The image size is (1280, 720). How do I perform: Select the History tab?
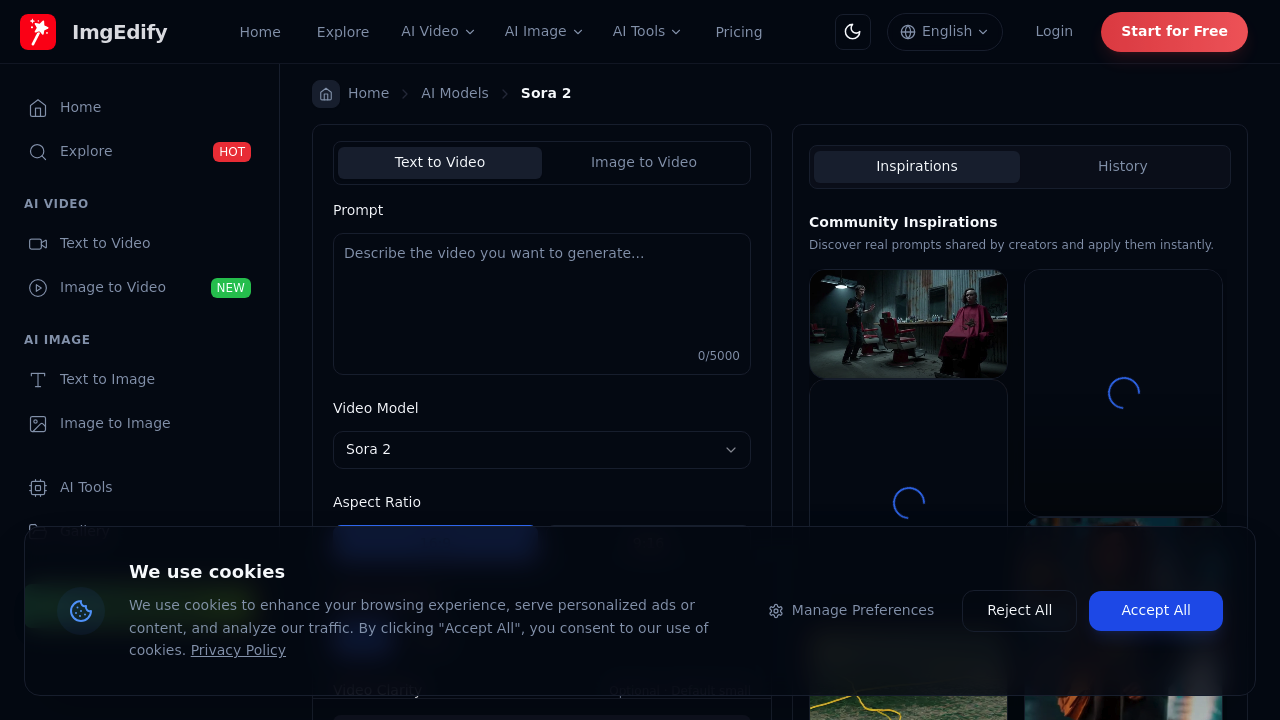pyautogui.click(x=1123, y=167)
